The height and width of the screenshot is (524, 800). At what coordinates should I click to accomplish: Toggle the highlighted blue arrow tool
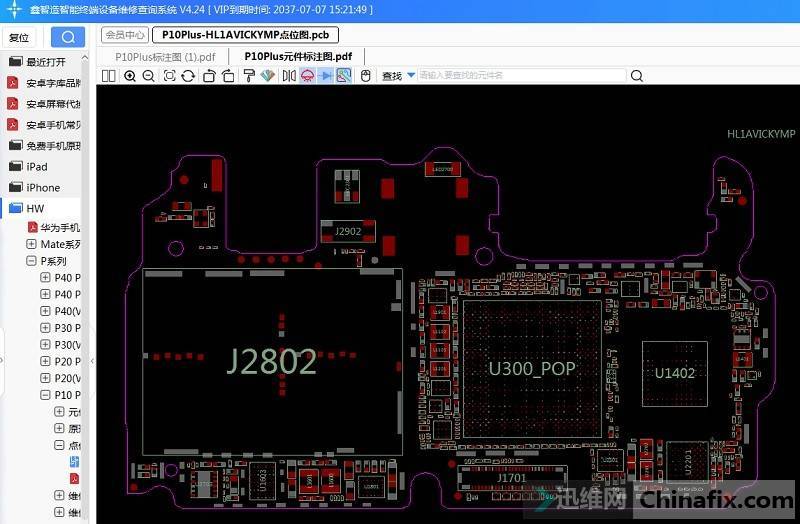click(325, 76)
